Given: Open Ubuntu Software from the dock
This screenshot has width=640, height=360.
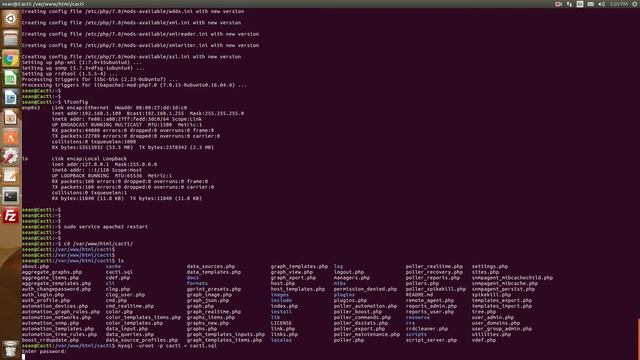Looking at the screenshot, I should click(x=11, y=137).
